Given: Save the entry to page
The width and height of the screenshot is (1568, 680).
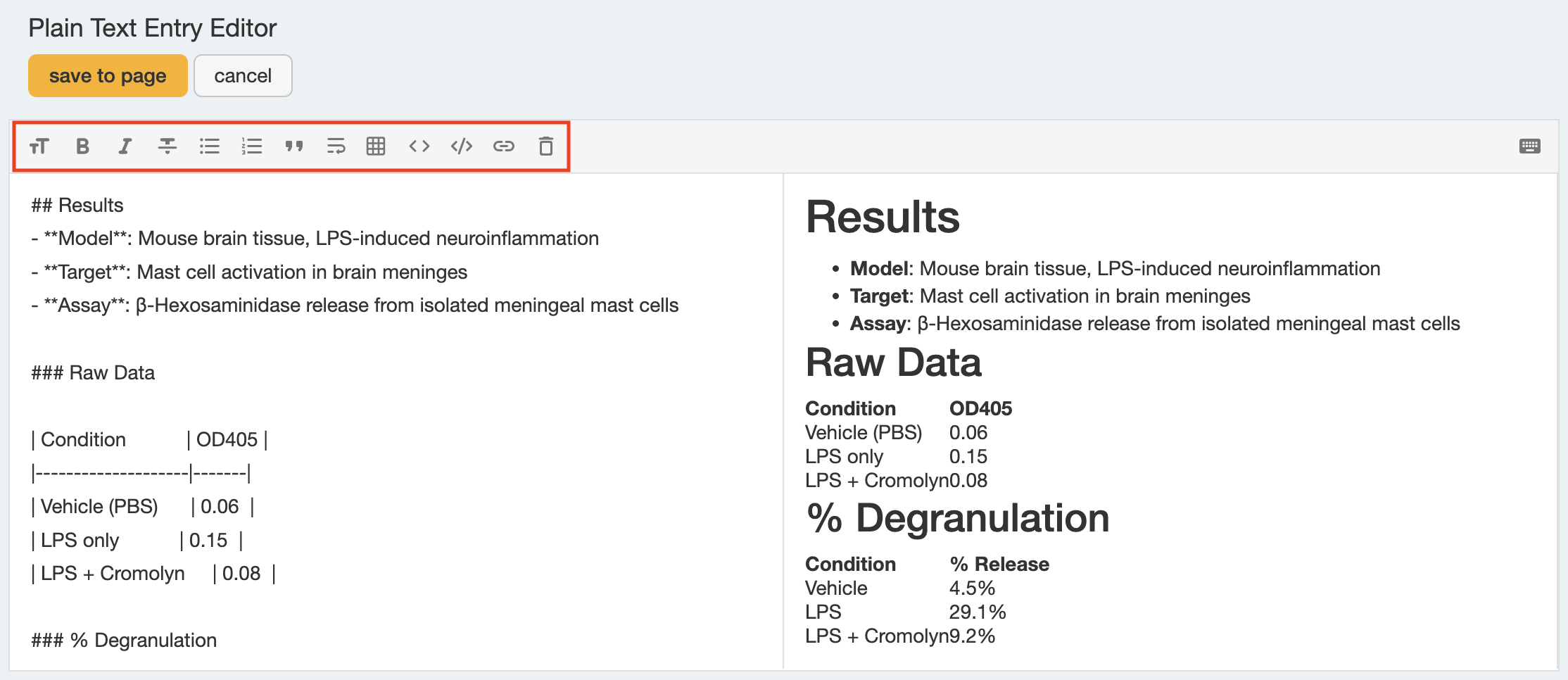Looking at the screenshot, I should (108, 76).
